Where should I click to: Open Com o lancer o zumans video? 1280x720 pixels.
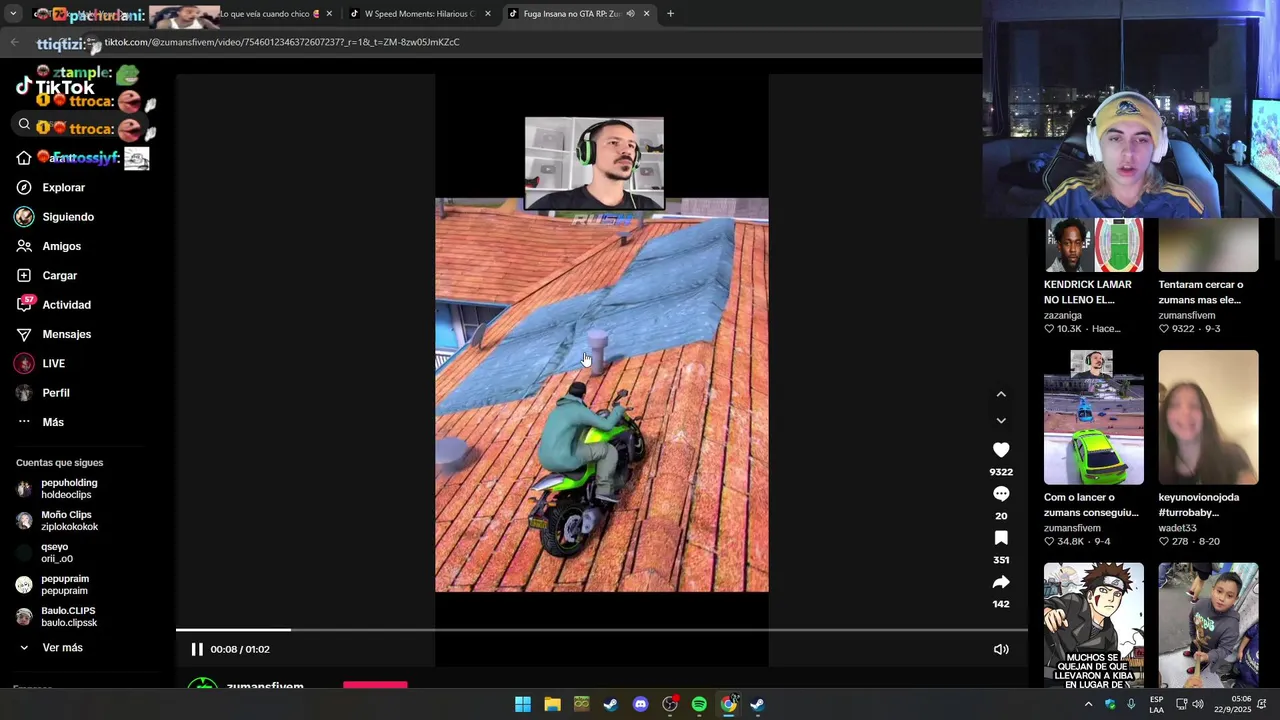tap(1094, 417)
